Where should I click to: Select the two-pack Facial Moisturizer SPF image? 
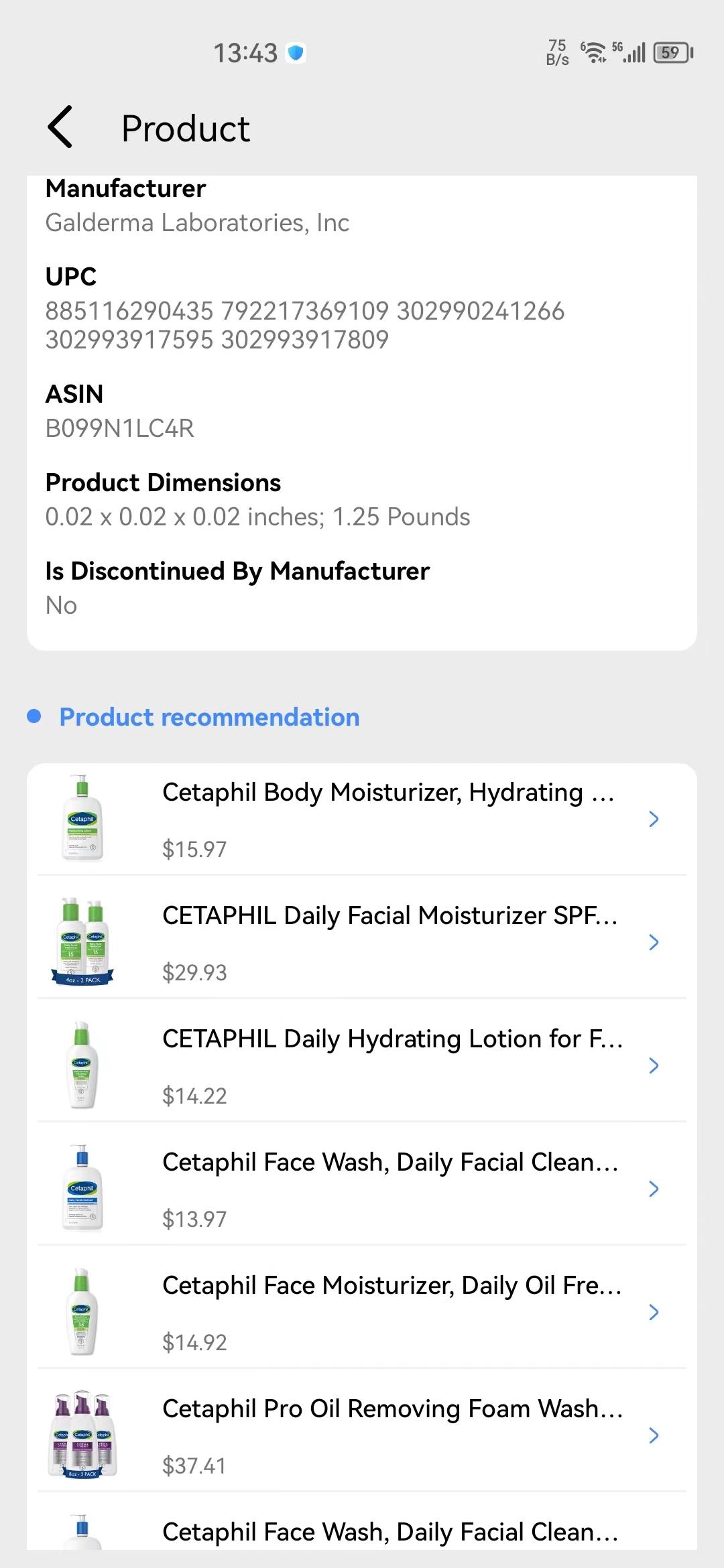coord(82,941)
